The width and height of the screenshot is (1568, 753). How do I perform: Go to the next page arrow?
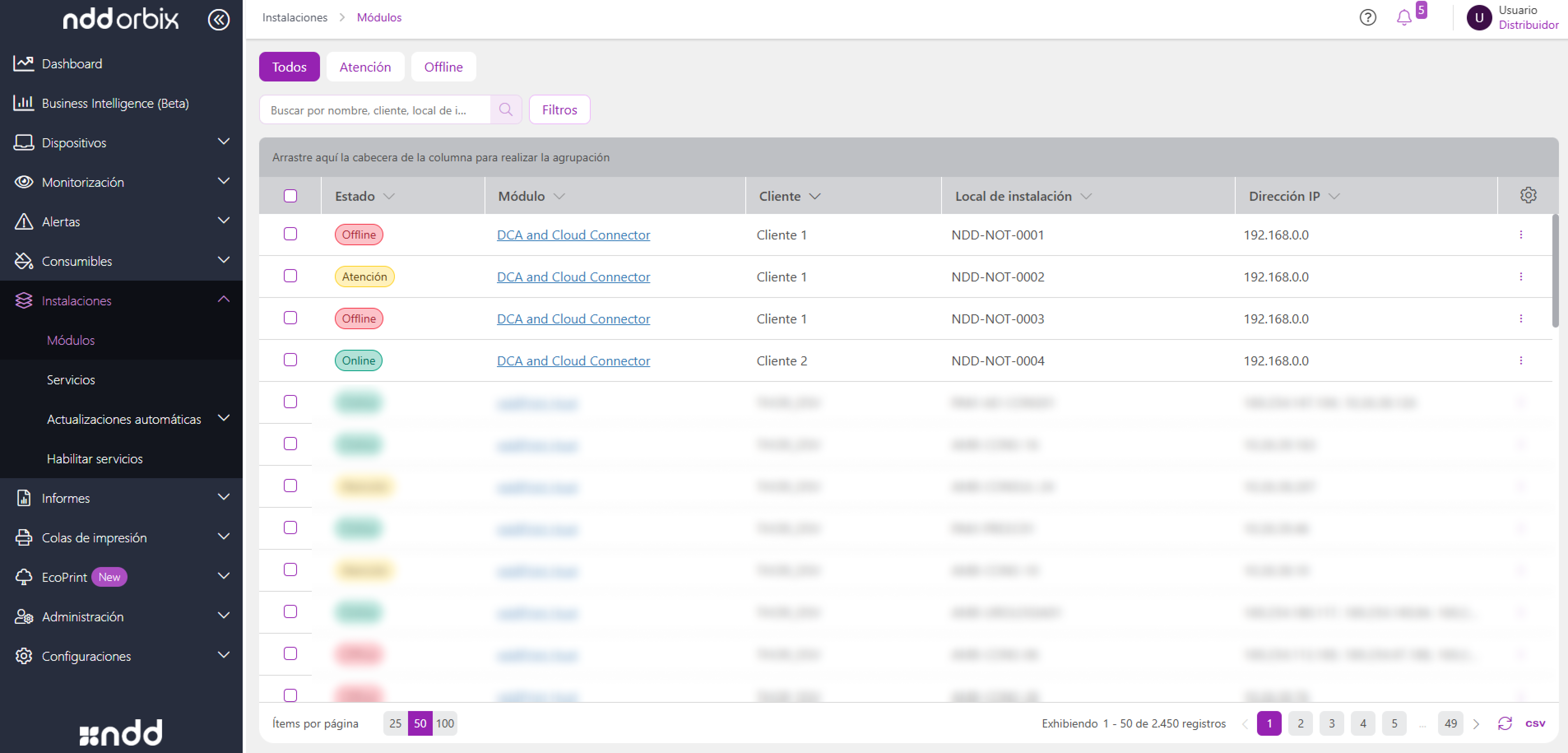tap(1476, 724)
